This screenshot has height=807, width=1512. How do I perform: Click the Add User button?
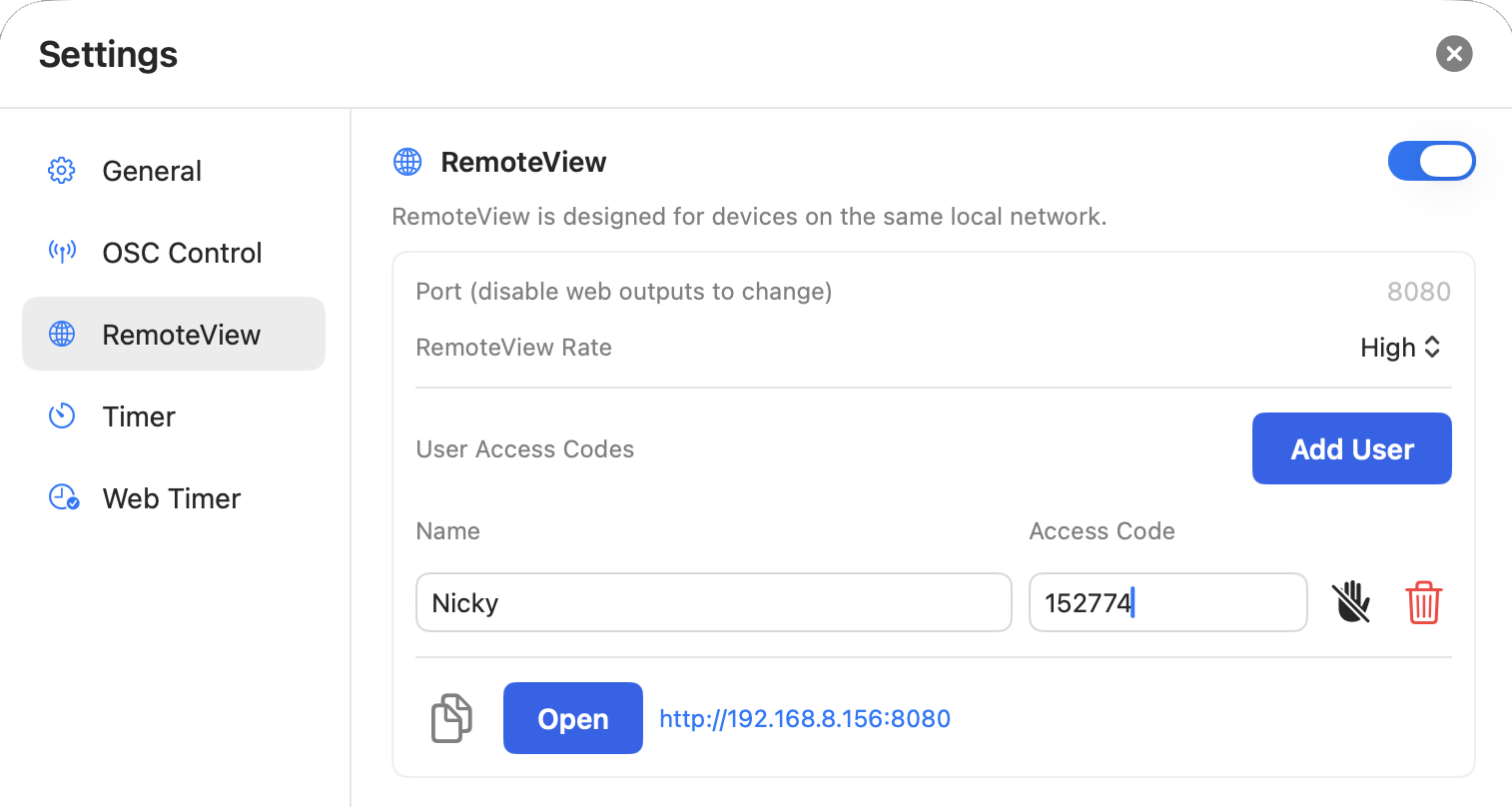click(1352, 448)
